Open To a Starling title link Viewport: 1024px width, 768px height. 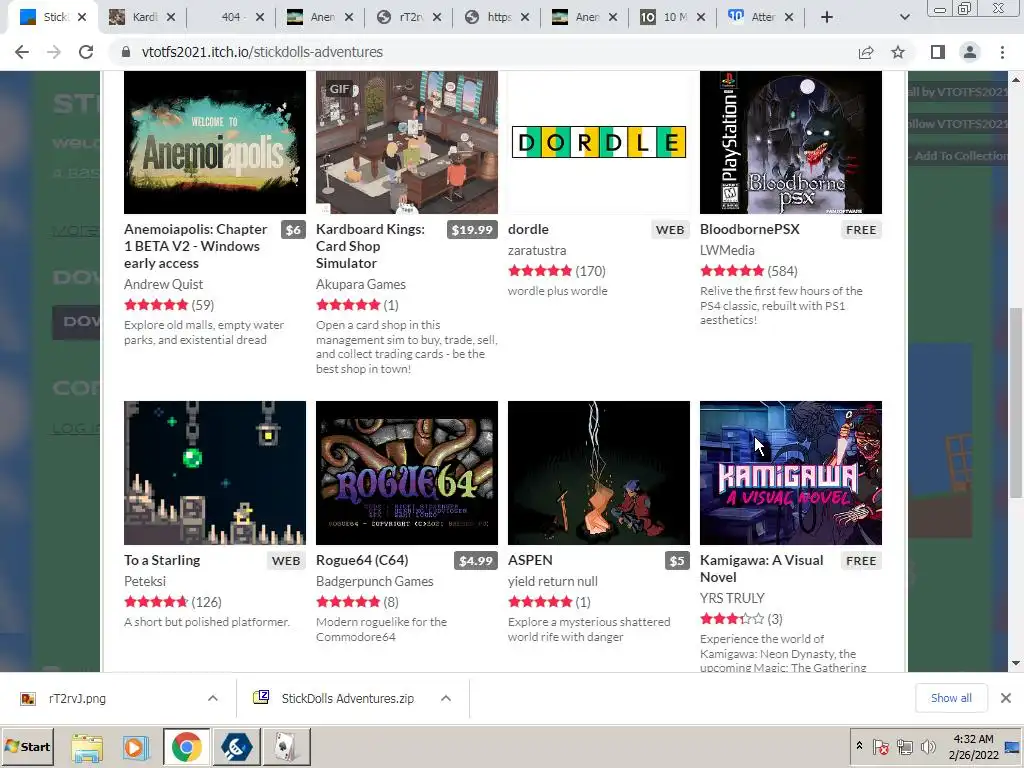[162, 560]
